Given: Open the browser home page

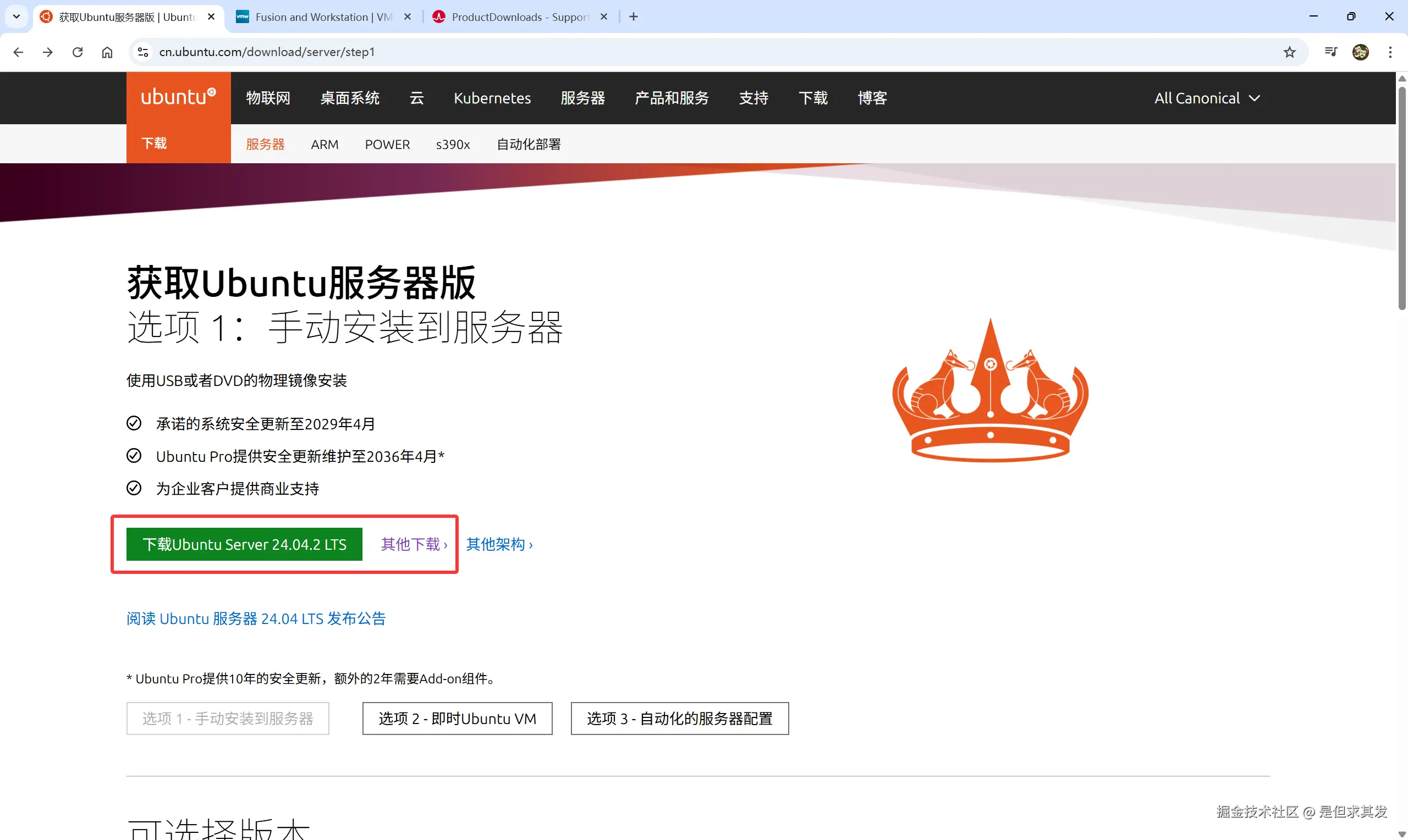Looking at the screenshot, I should 107,52.
